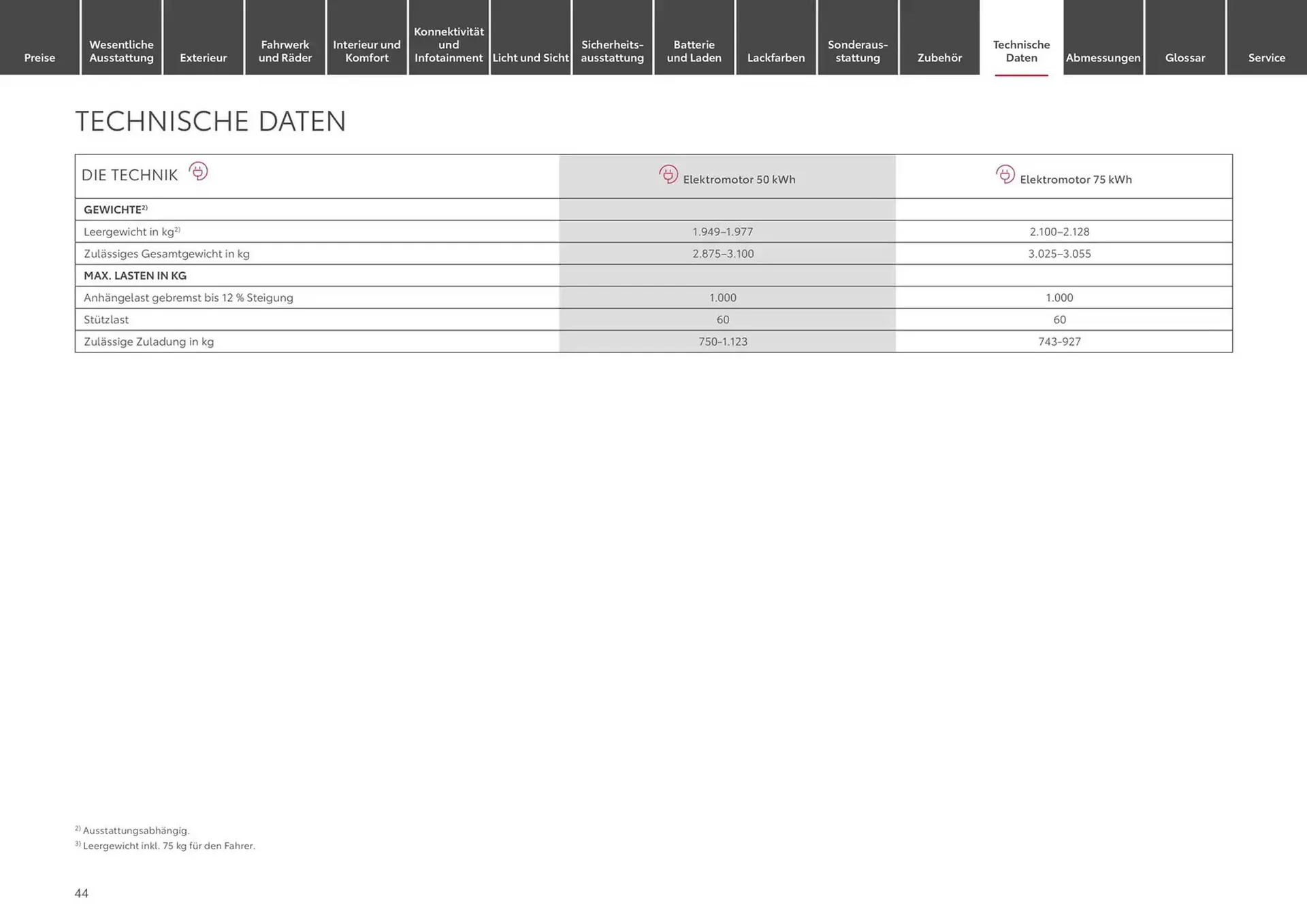Switch to the Exterieur tab
1307x924 pixels.
[203, 58]
